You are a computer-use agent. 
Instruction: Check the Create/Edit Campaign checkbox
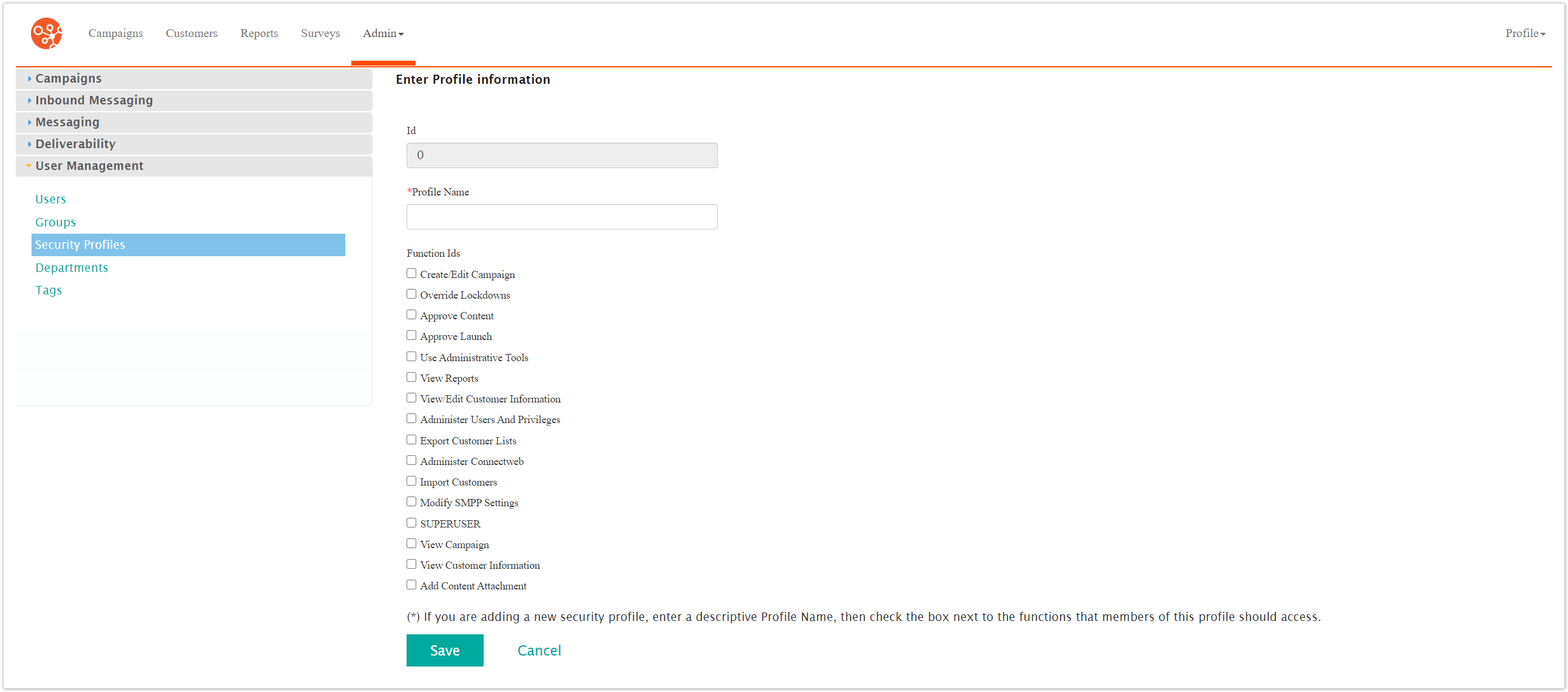[x=411, y=274]
